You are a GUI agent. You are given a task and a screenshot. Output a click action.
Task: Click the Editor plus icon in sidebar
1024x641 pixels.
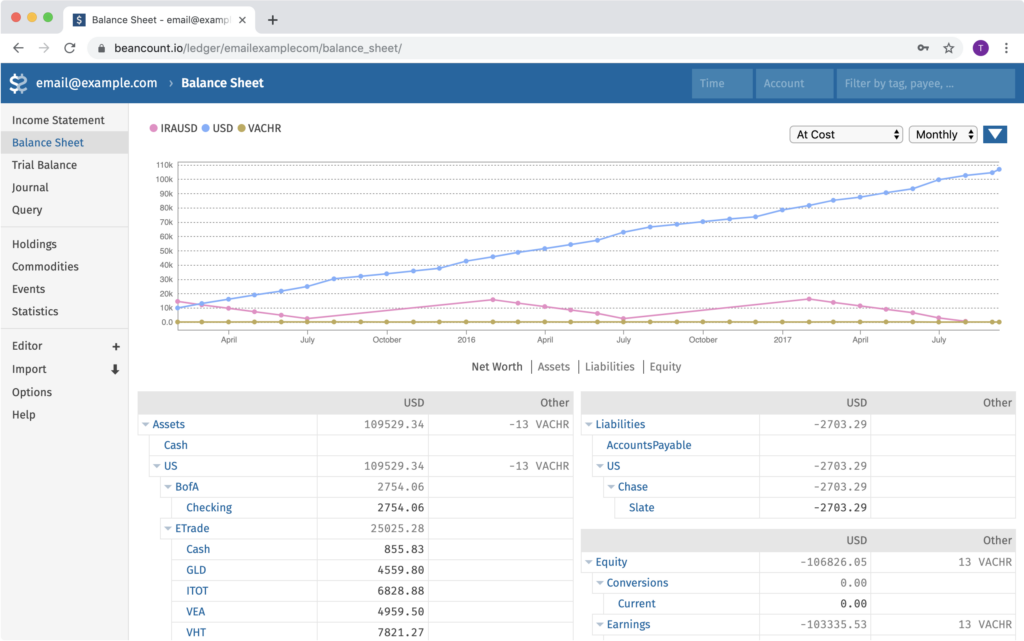click(115, 347)
